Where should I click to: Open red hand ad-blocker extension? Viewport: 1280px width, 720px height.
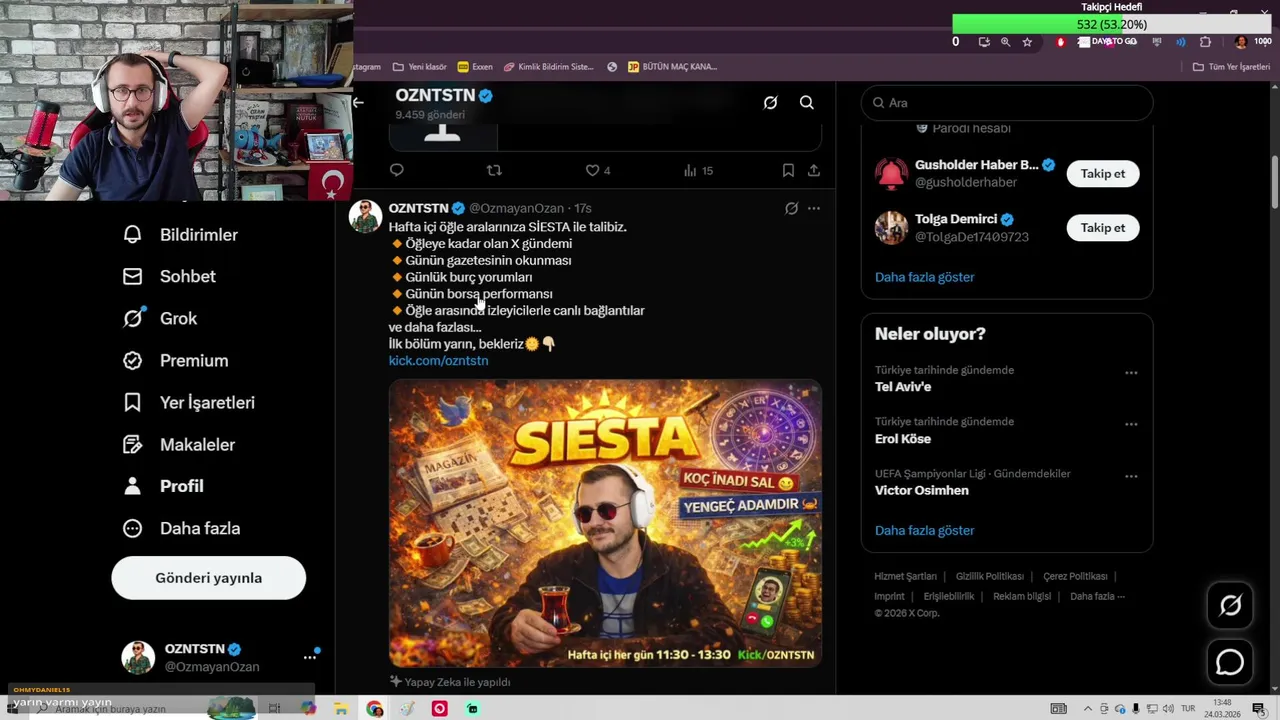point(1061,42)
